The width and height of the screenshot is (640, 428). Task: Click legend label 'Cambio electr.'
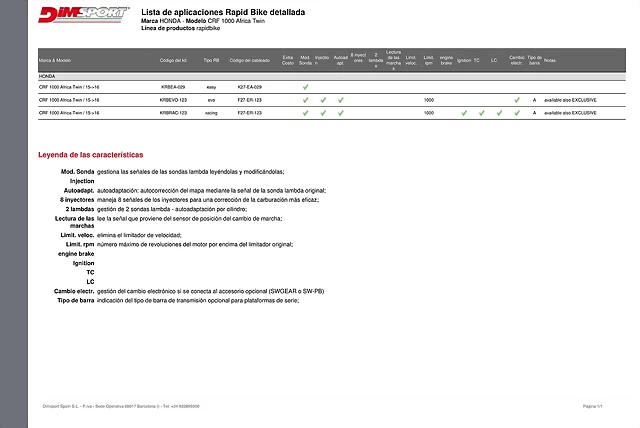click(x=74, y=291)
